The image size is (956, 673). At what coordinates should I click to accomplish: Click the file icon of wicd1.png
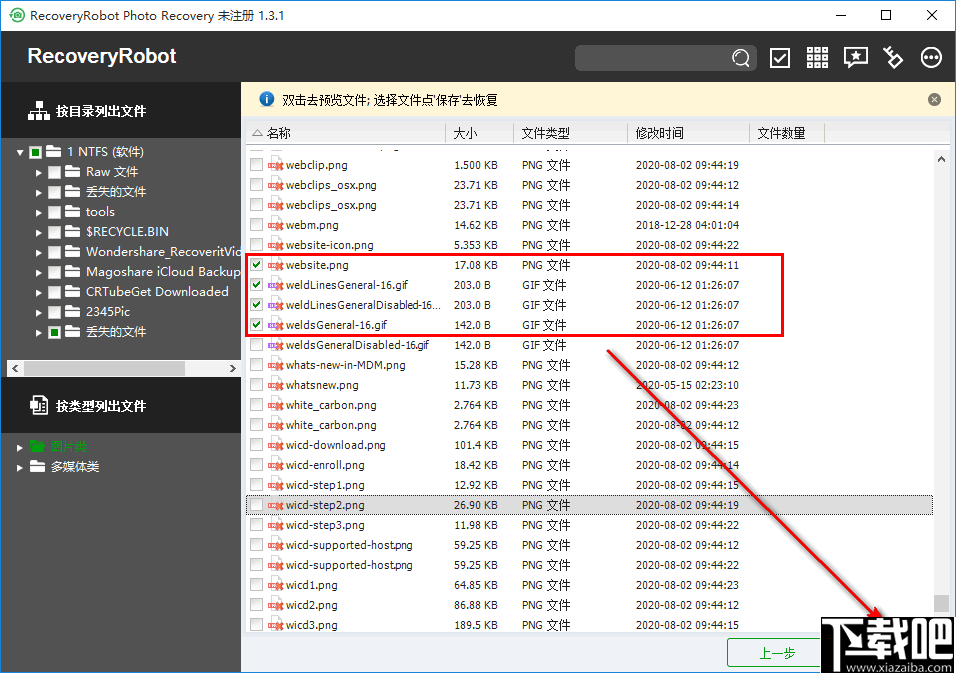point(276,585)
